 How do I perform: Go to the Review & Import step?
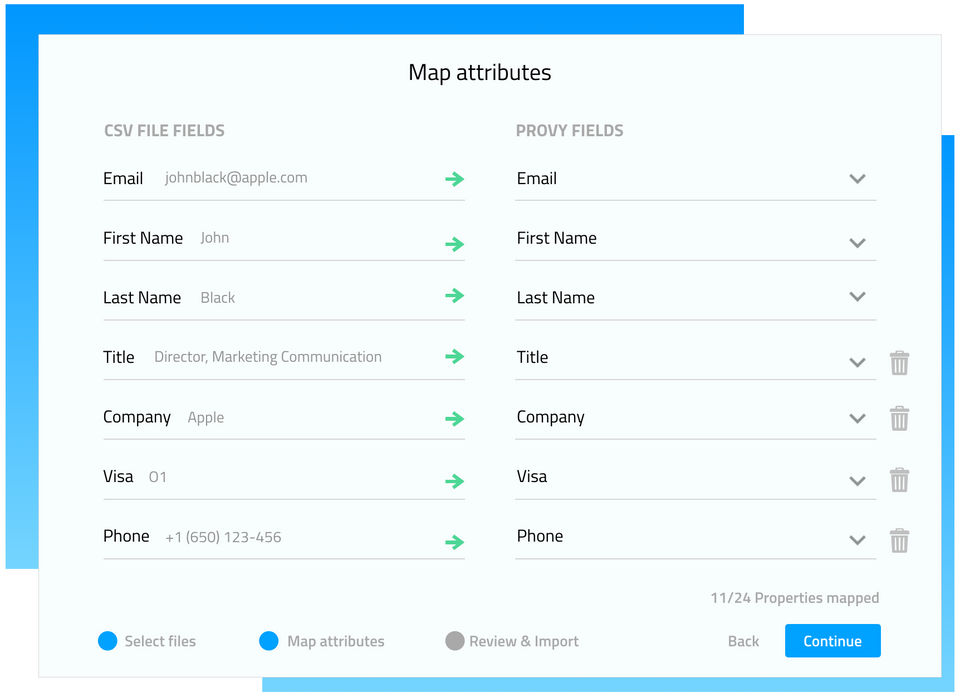(x=512, y=641)
